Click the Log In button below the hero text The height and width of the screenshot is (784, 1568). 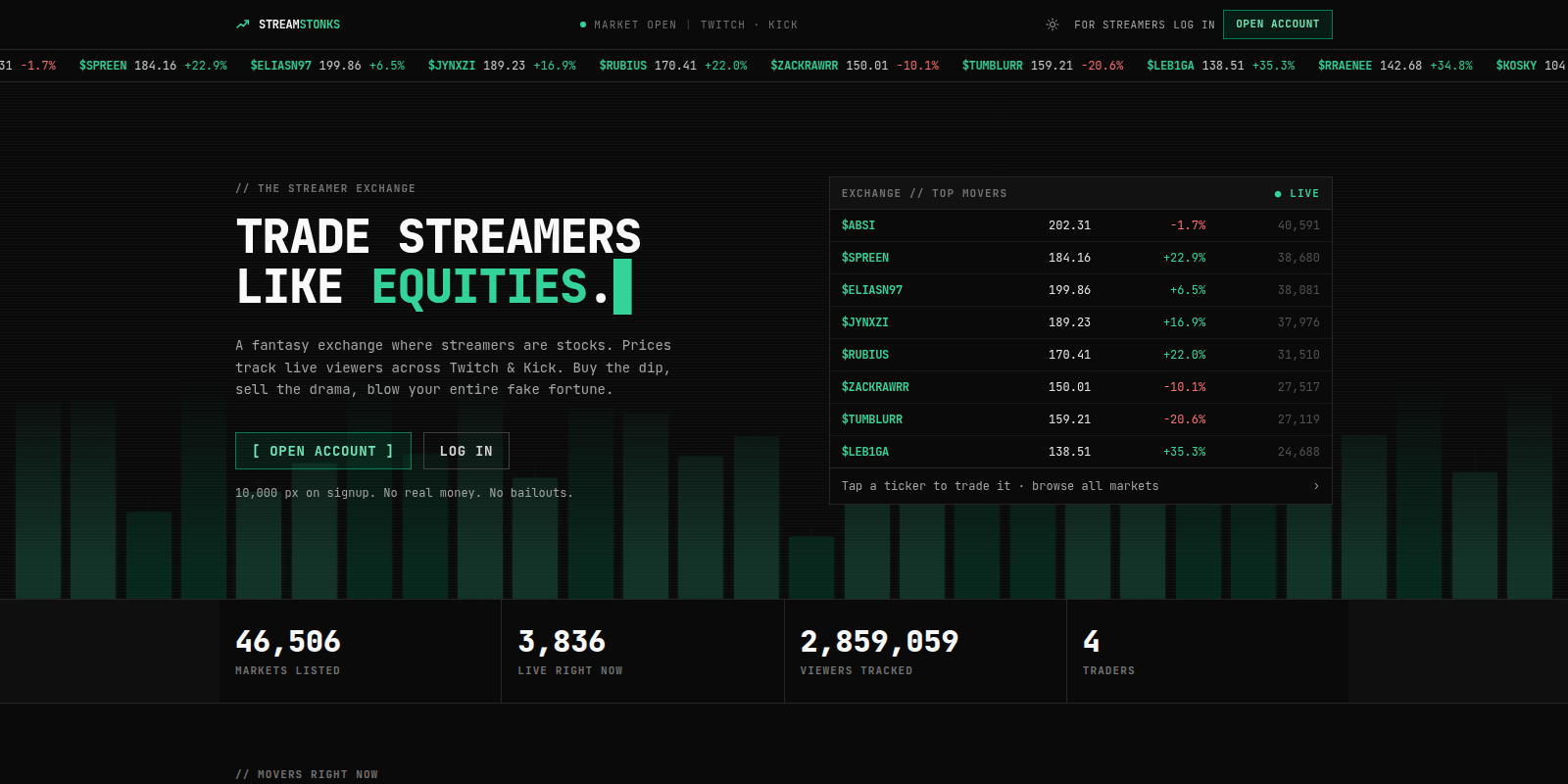pyautogui.click(x=466, y=451)
